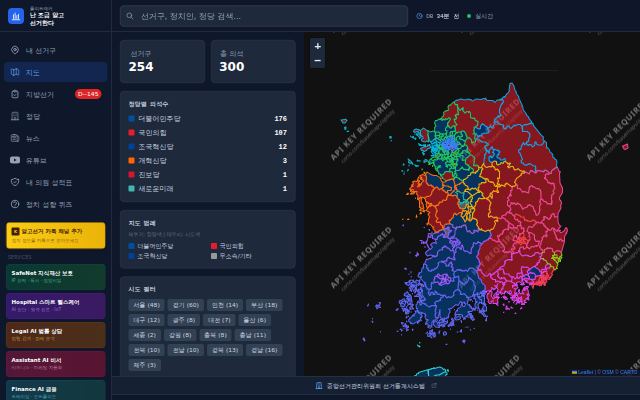The height and width of the screenshot is (400, 640).
Task: Click the KakaoTalk icon on yellow banner
Action: click(16, 231)
